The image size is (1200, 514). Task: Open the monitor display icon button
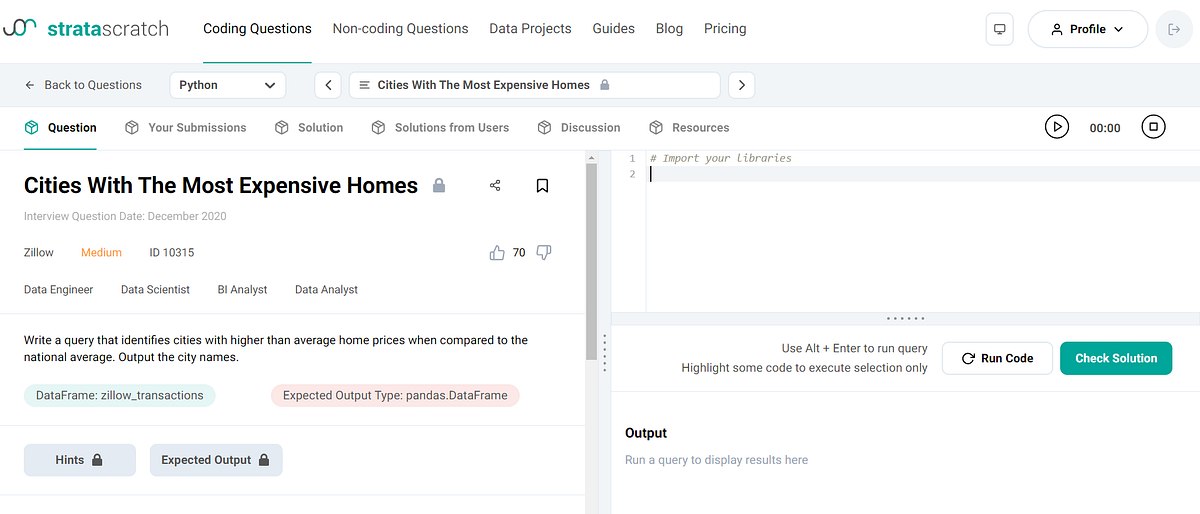pos(999,29)
